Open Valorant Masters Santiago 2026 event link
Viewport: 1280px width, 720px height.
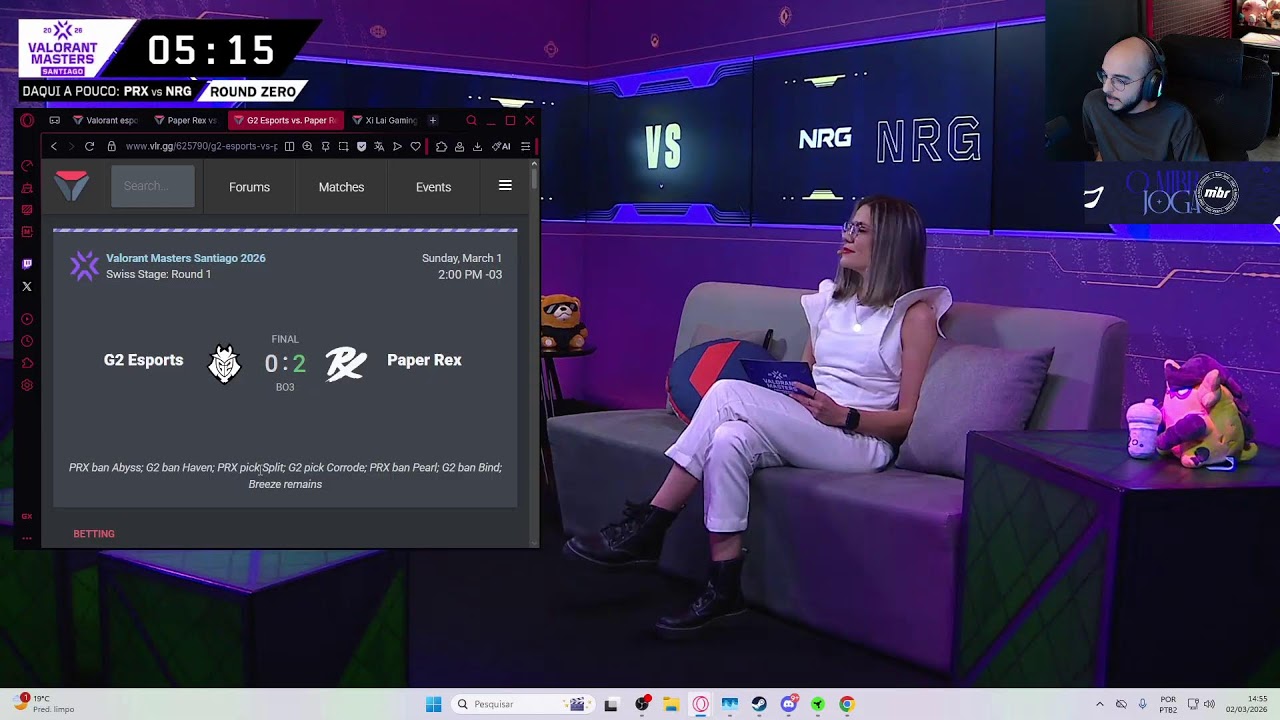[186, 258]
